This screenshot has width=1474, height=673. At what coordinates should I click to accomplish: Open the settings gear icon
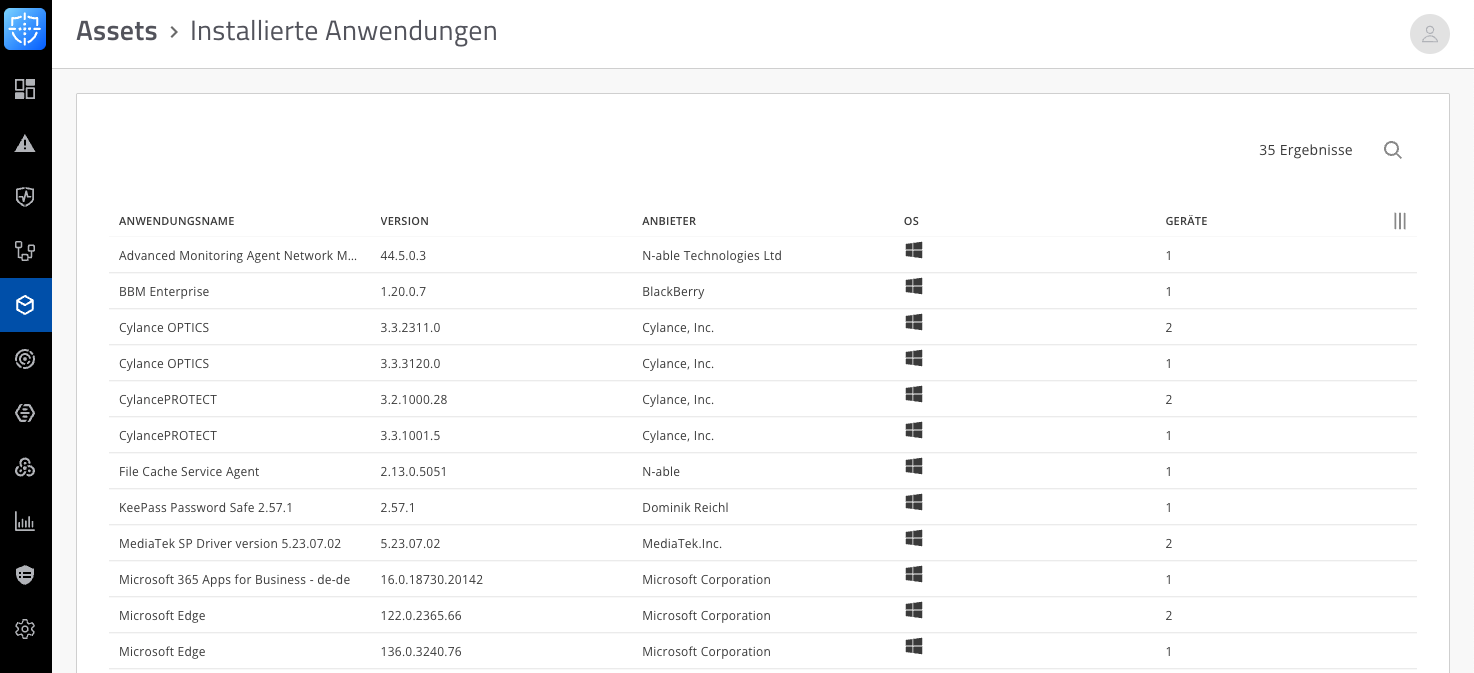click(25, 629)
